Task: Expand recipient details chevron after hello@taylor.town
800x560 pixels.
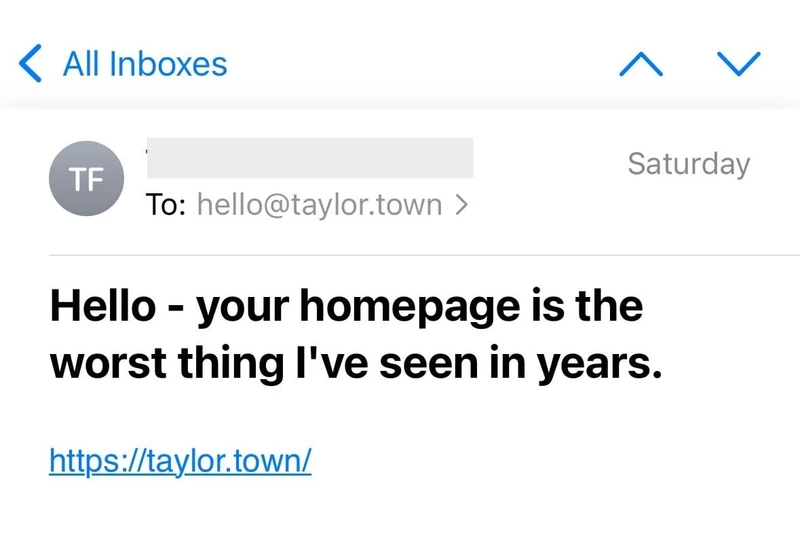Action: [461, 205]
